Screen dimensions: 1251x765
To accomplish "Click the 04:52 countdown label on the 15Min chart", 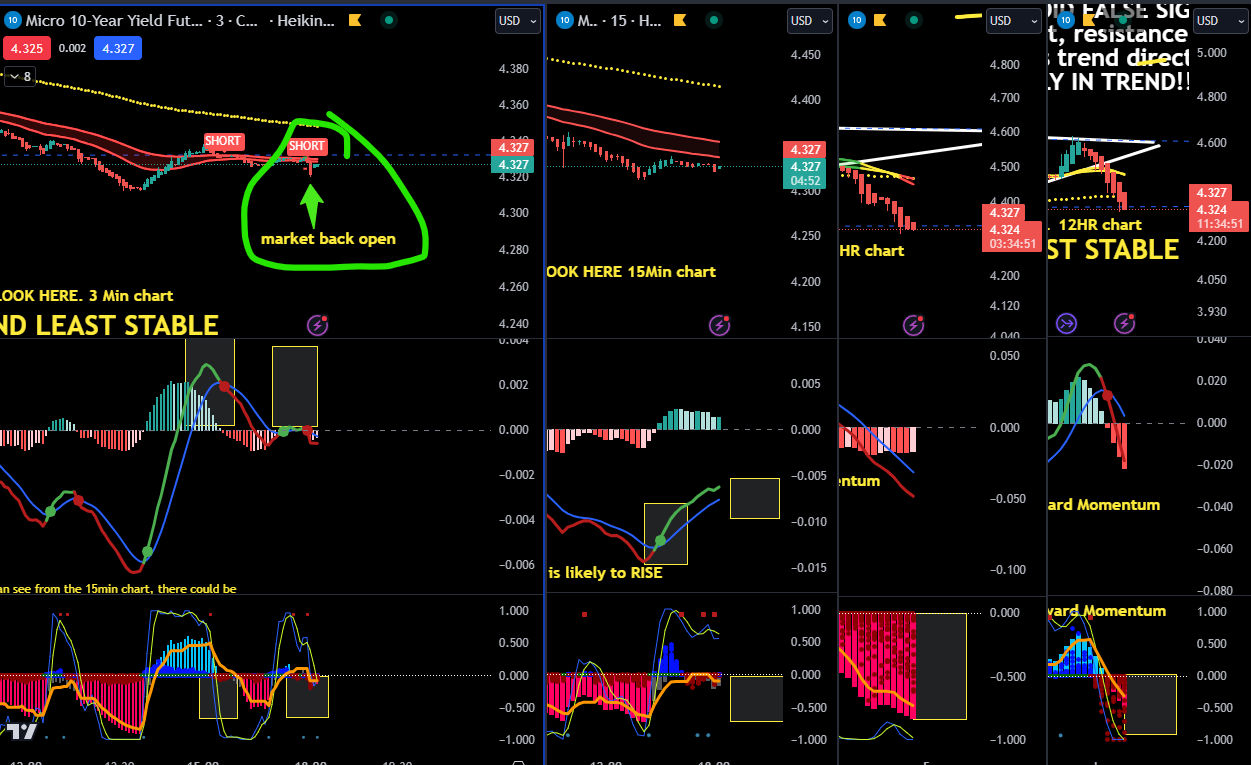I will click(x=806, y=182).
